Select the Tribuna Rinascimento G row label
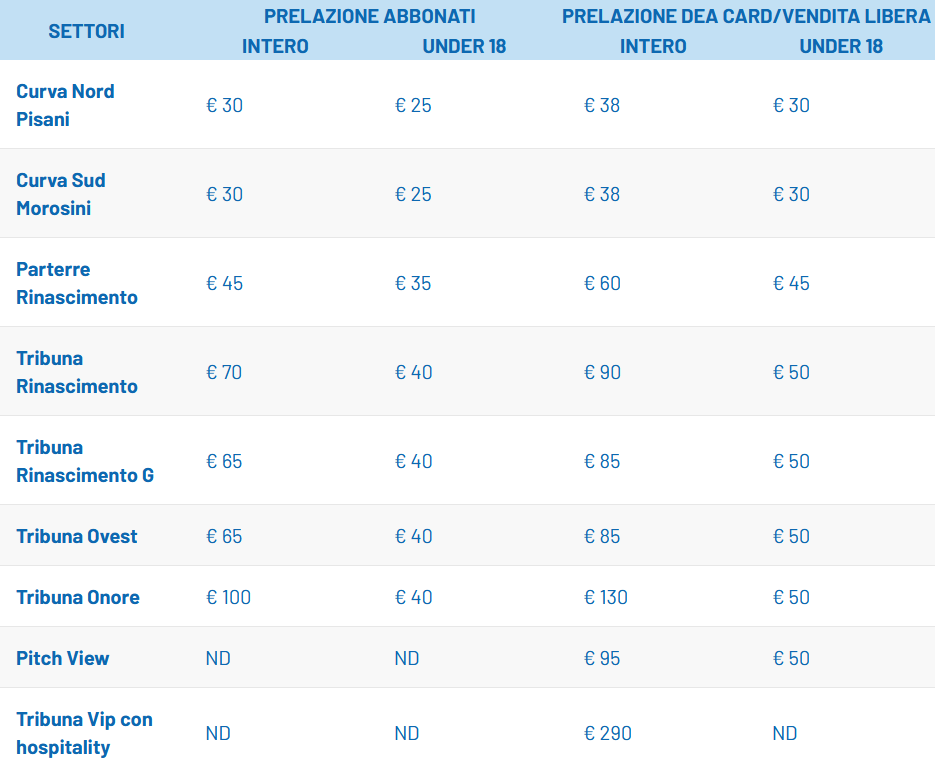The image size is (938, 760). (85, 461)
